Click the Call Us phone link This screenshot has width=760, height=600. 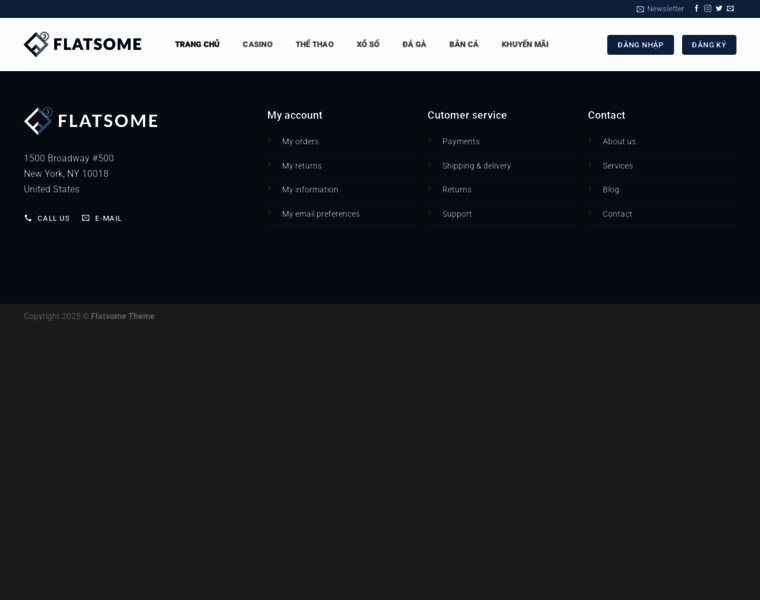coord(47,218)
